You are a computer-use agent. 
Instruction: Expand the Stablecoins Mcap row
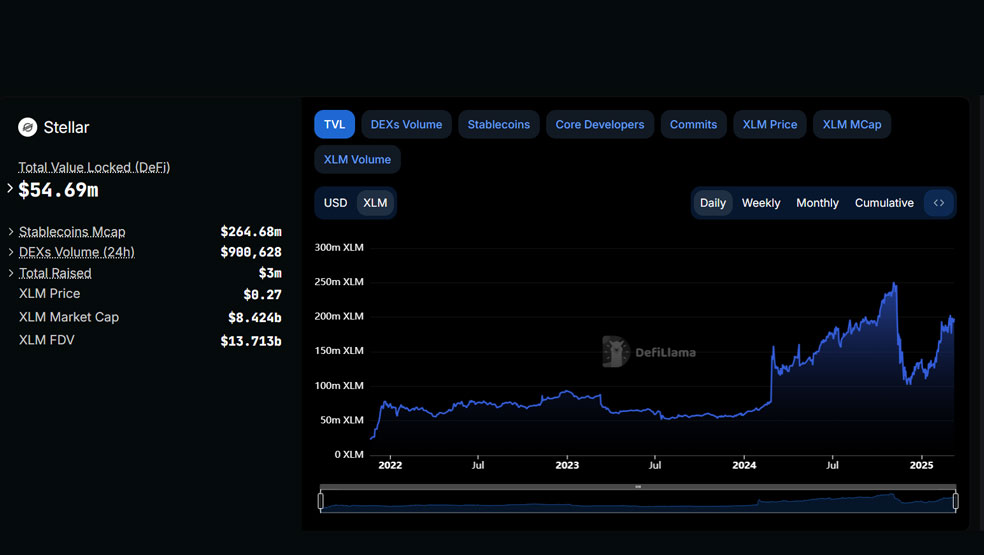(11, 232)
